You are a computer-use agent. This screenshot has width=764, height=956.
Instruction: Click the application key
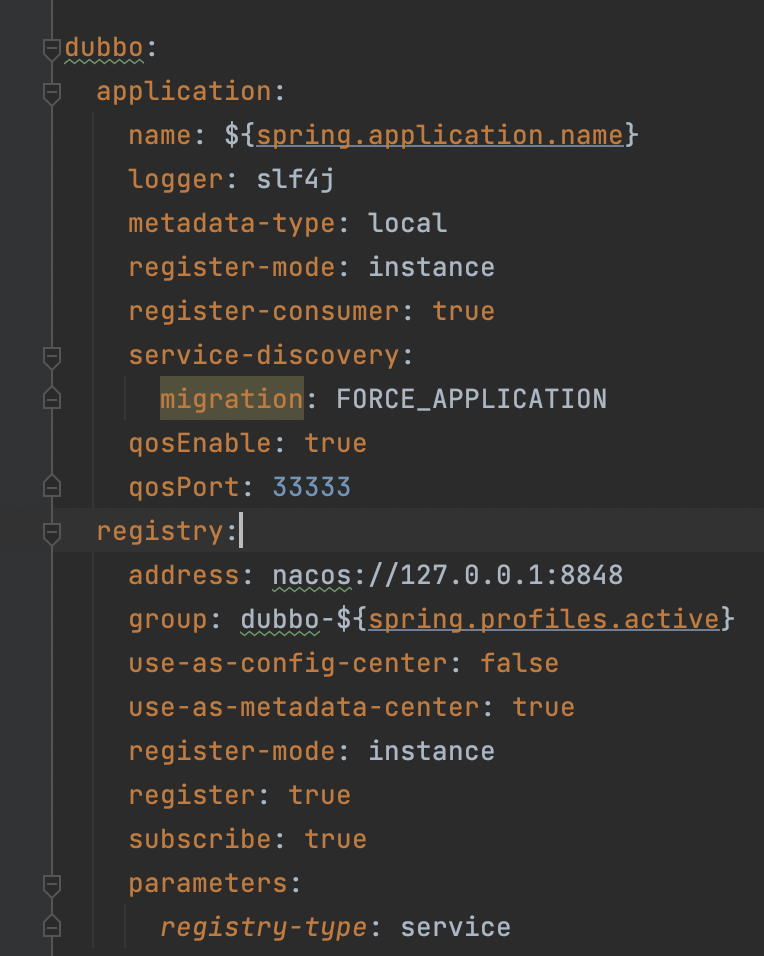184,91
